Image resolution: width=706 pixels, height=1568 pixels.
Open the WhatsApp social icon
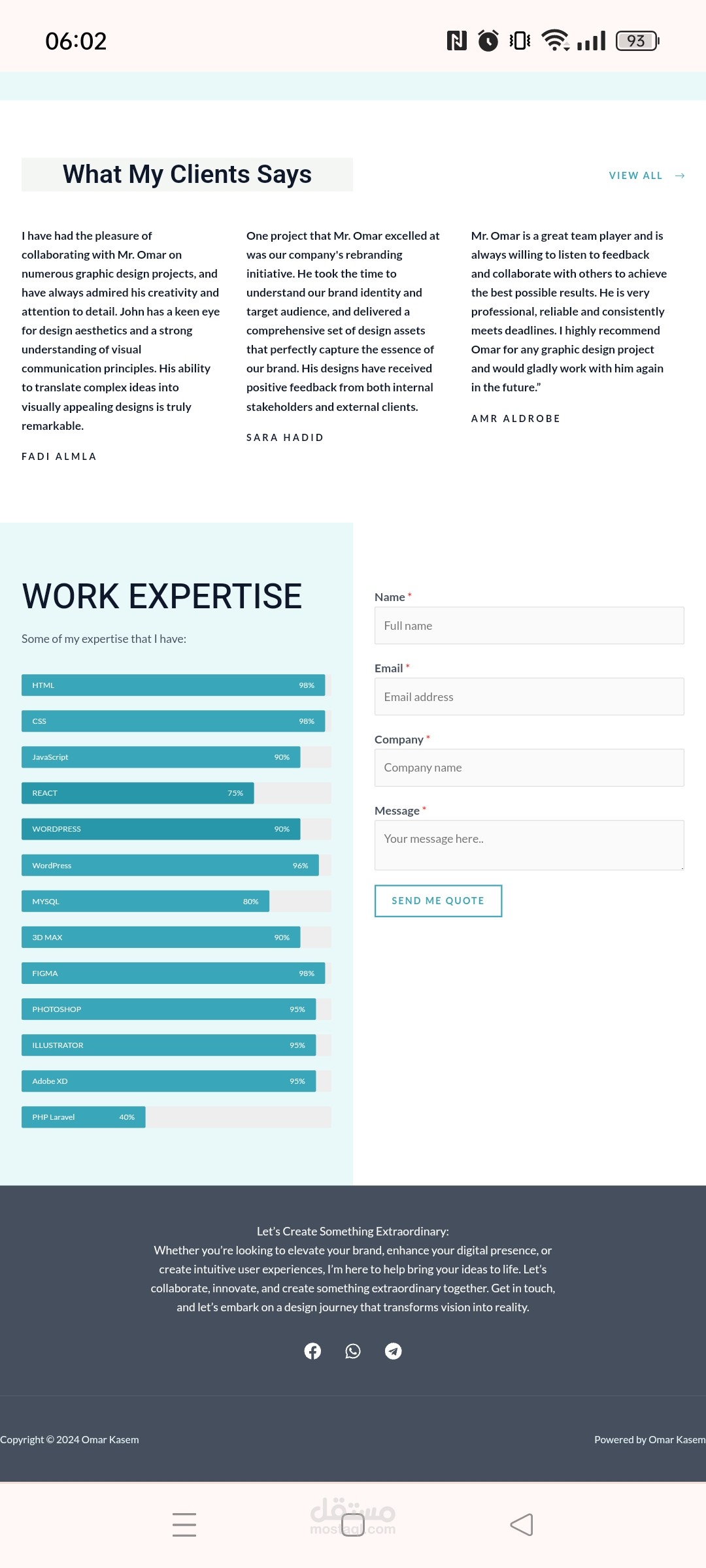tap(353, 1351)
